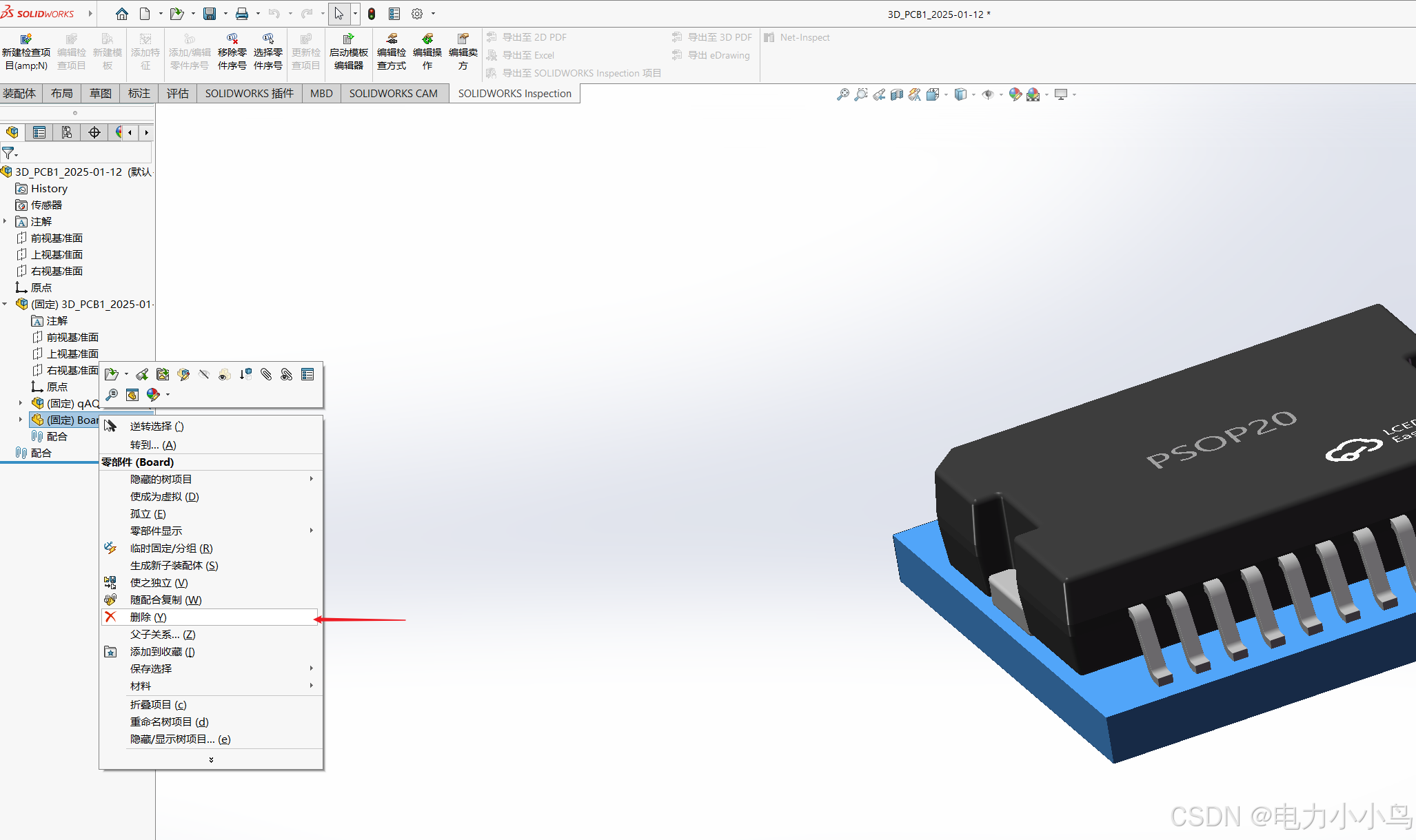Click the Hide Components eye icon in the context toolbar
This screenshot has width=1416, height=840.
[204, 374]
